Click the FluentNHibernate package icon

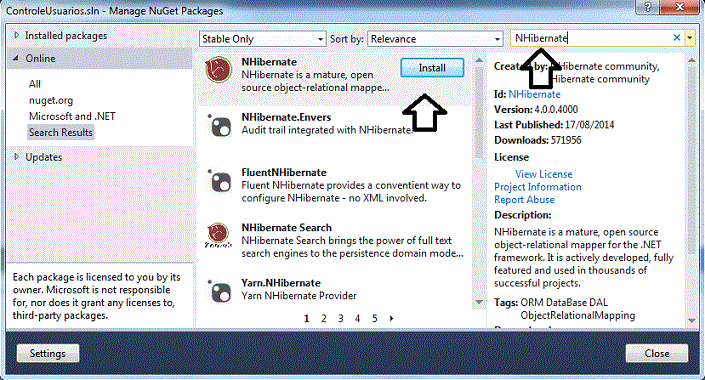220,181
